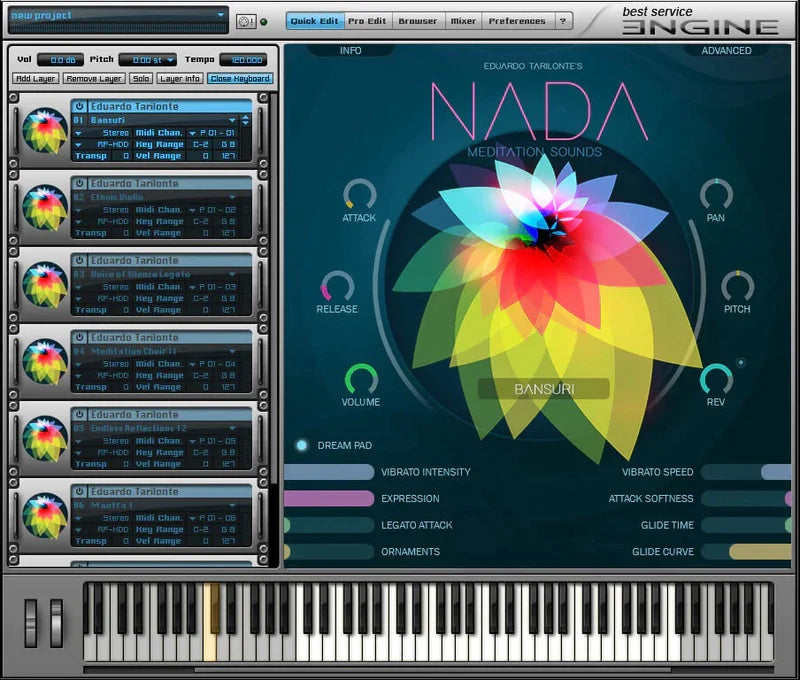Open Mantra preset dropdown
800x680 pixels.
233,505
